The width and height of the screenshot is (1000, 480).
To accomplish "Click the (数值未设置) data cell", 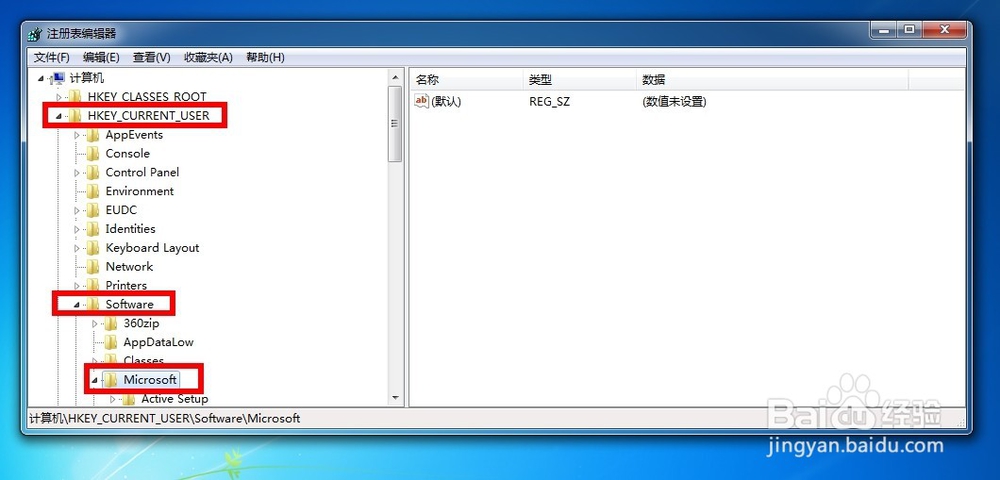I will coord(674,101).
